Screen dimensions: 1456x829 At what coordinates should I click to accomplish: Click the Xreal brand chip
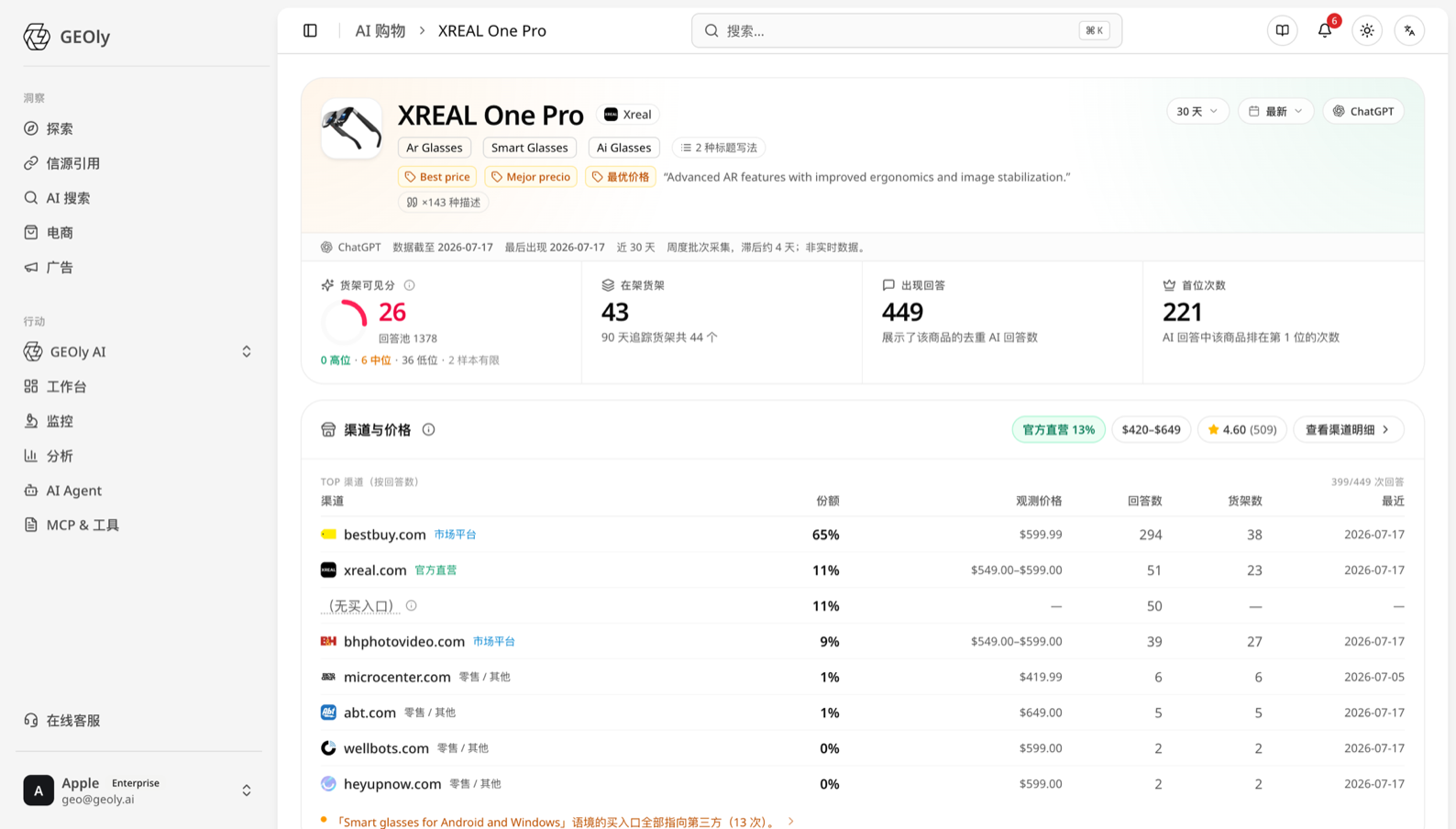(628, 115)
